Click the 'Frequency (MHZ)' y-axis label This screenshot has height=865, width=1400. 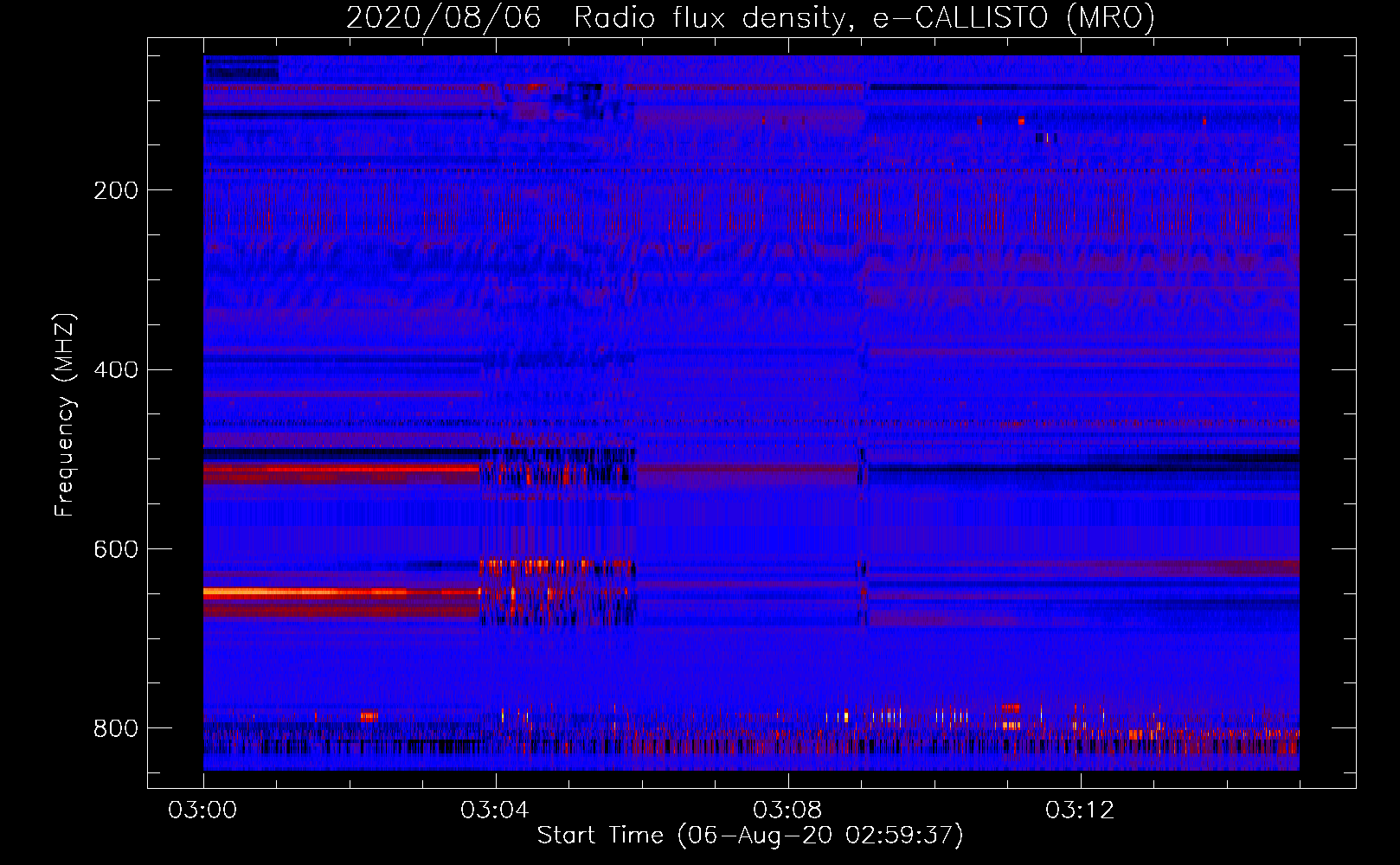pyautogui.click(x=64, y=415)
